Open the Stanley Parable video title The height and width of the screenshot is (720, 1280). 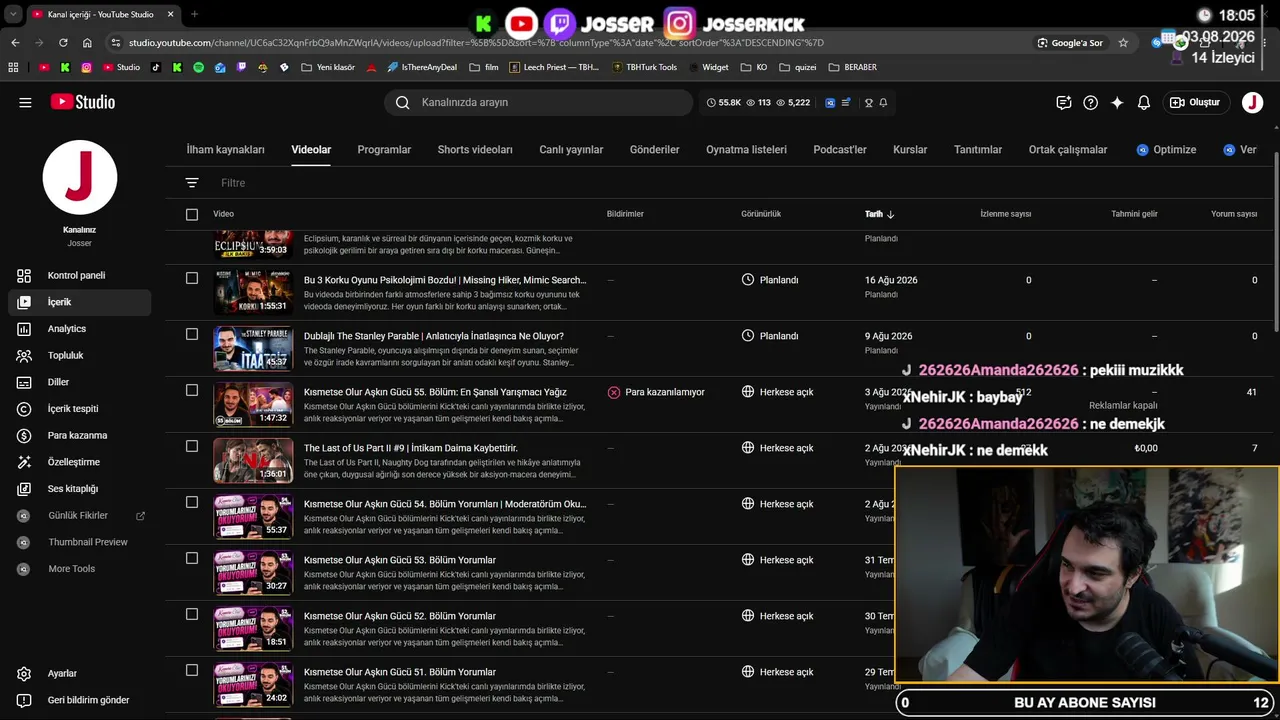click(434, 336)
